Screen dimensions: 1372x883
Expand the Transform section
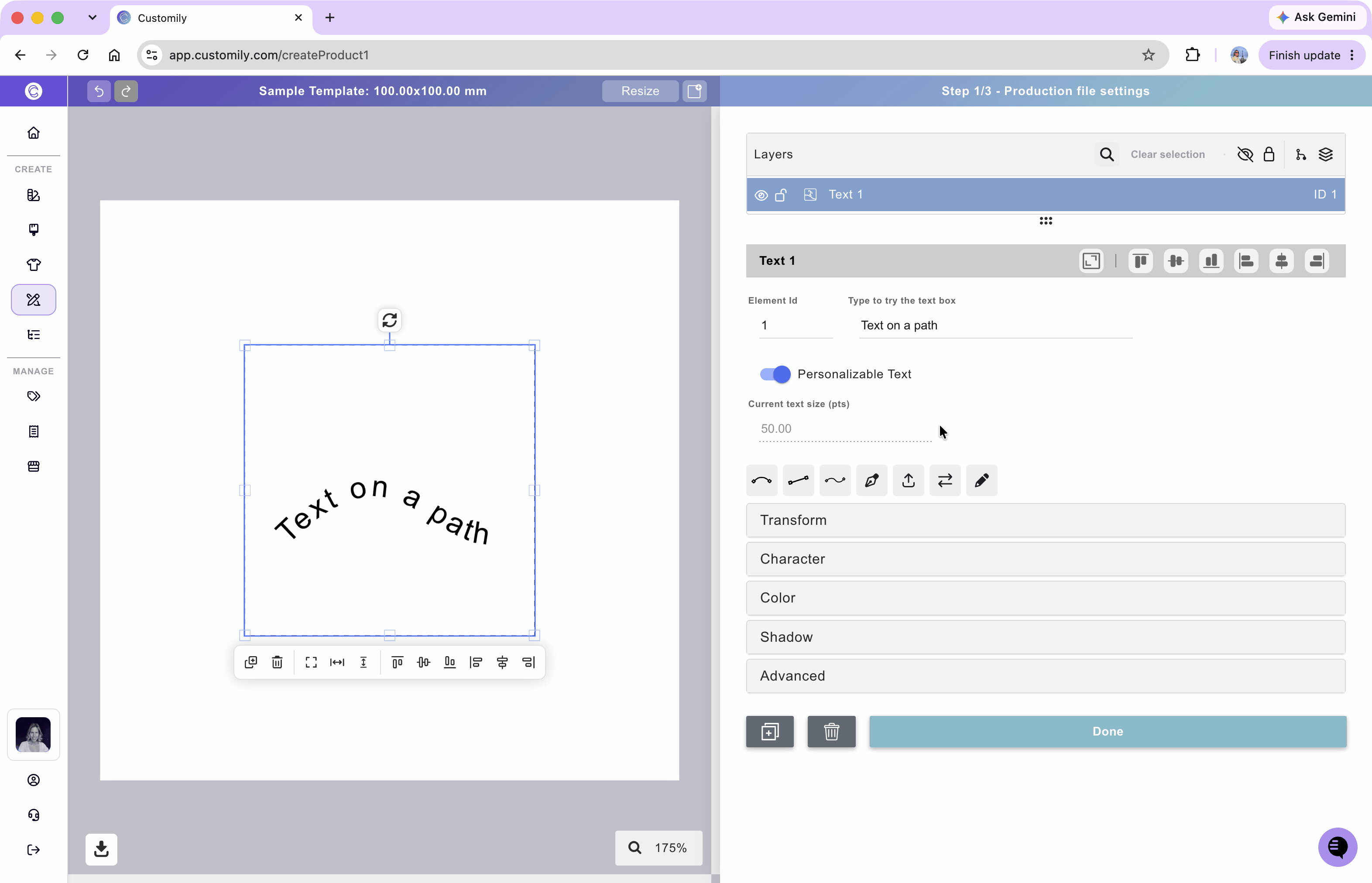point(1046,520)
